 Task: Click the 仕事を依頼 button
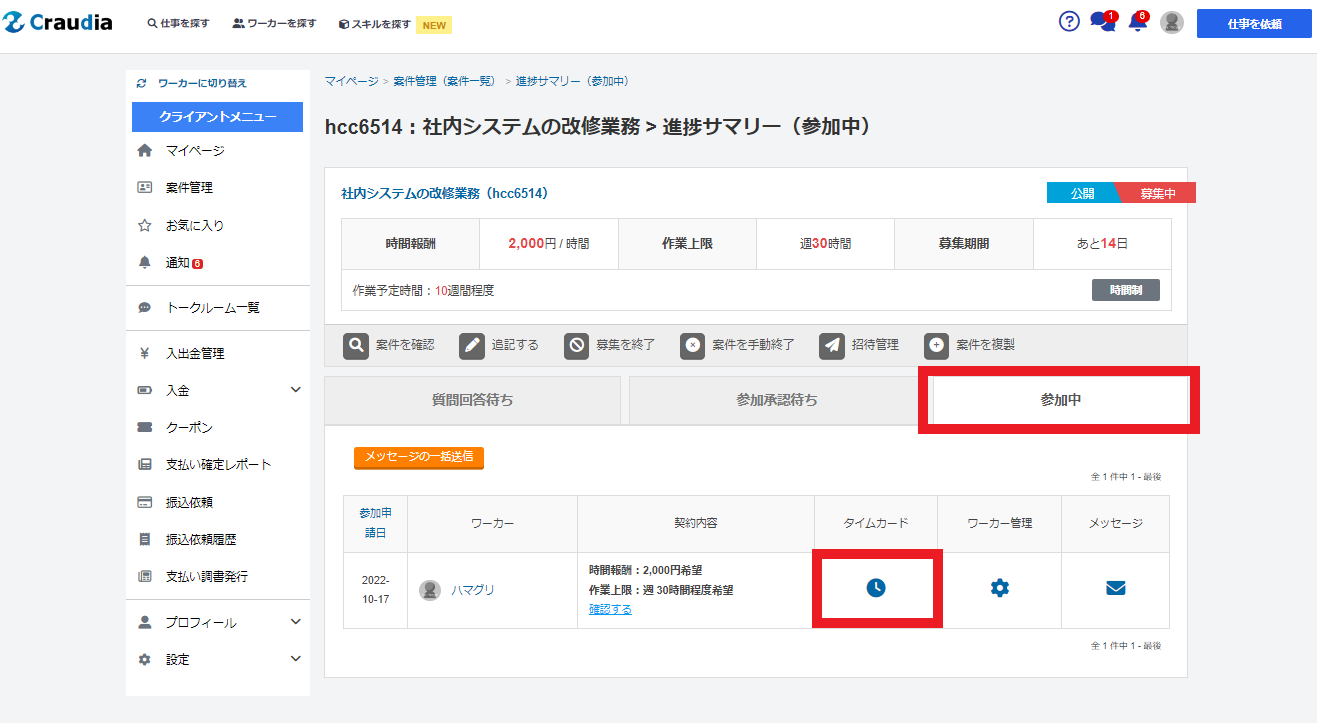tap(1253, 24)
